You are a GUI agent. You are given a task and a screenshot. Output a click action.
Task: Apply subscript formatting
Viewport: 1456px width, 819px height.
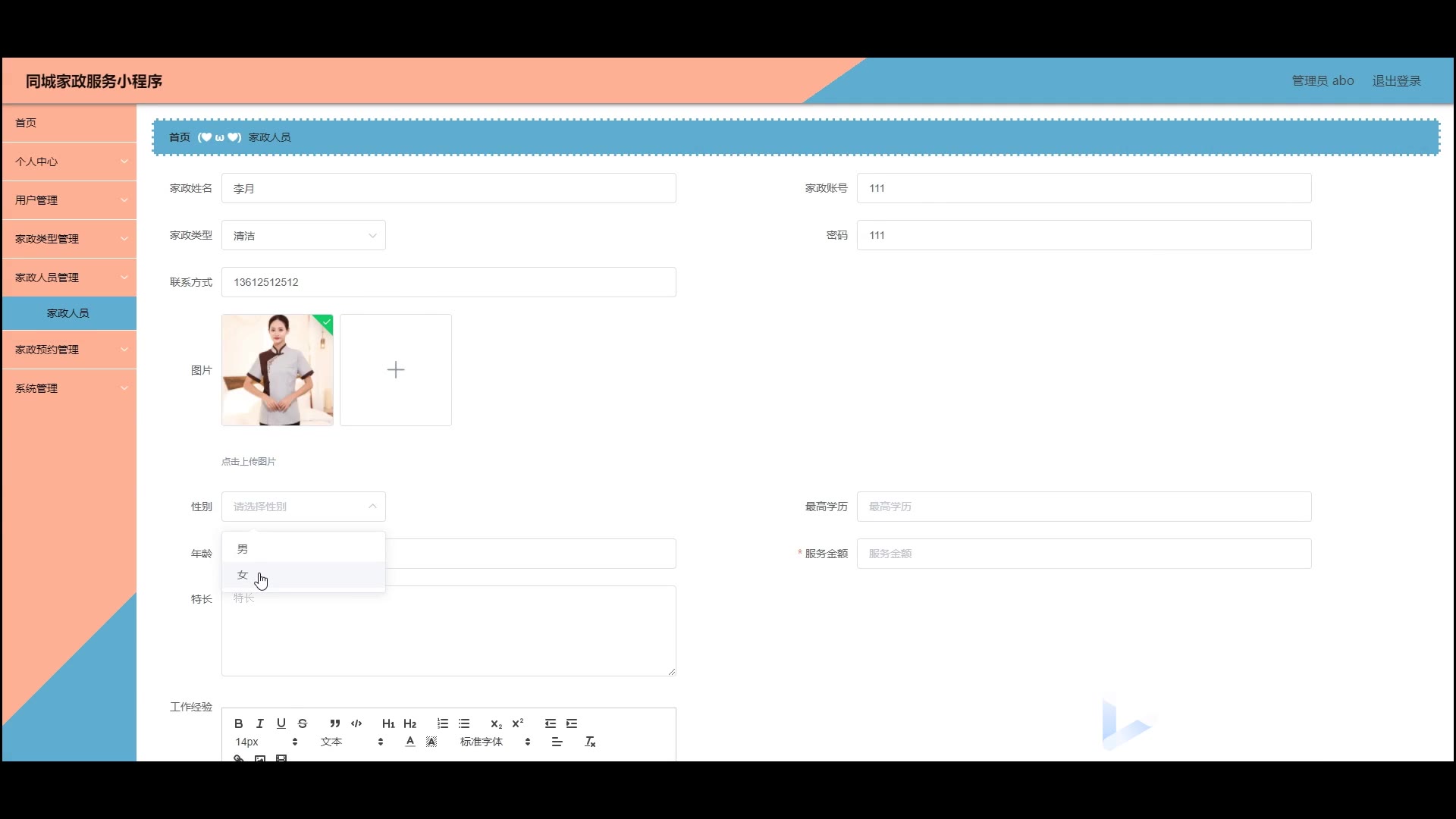496,723
